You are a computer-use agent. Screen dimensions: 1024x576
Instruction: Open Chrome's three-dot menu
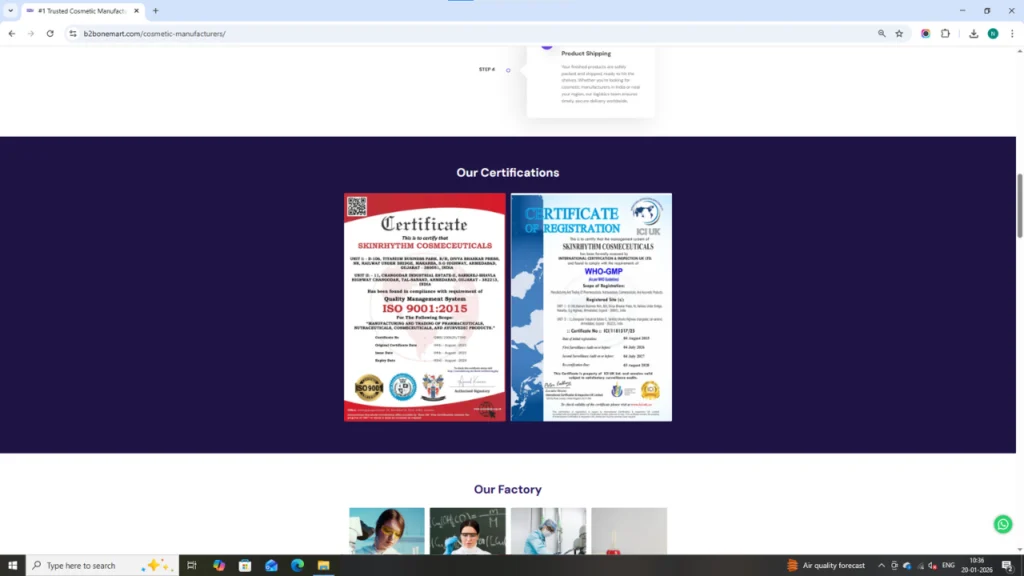1013,33
